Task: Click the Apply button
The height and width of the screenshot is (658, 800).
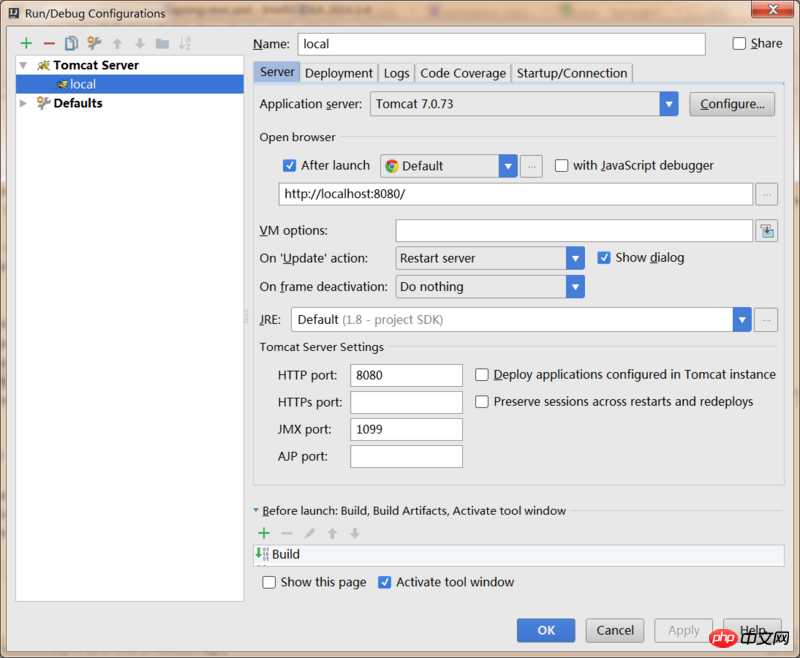Action: [684, 630]
